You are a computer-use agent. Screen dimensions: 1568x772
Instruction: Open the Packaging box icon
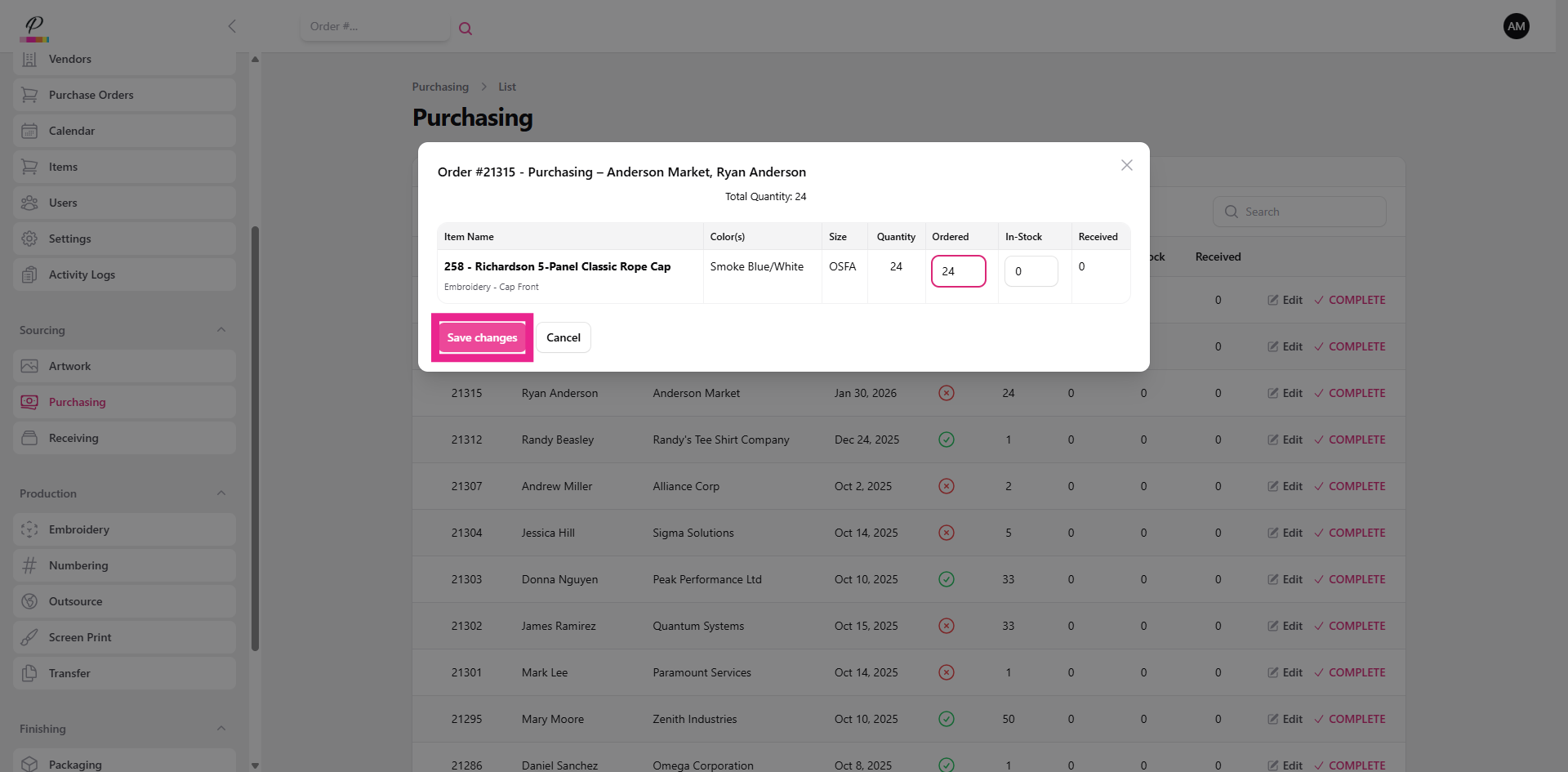coord(29,763)
